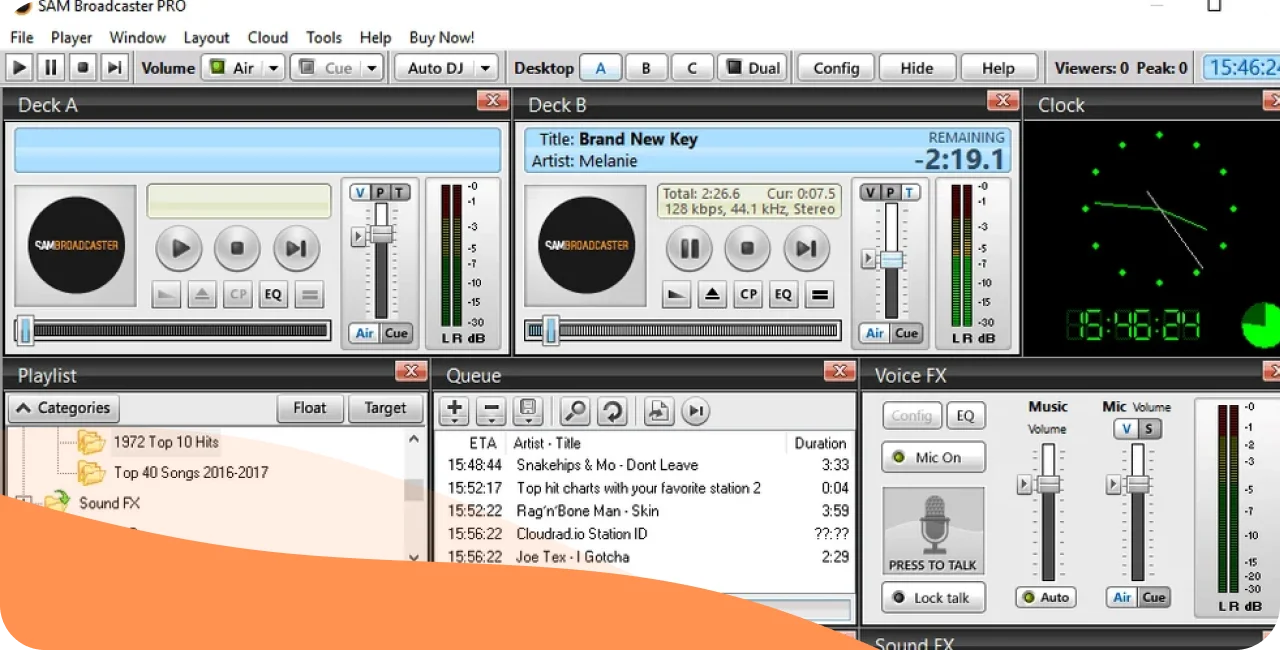Open the EQ on Deck B

pos(783,295)
